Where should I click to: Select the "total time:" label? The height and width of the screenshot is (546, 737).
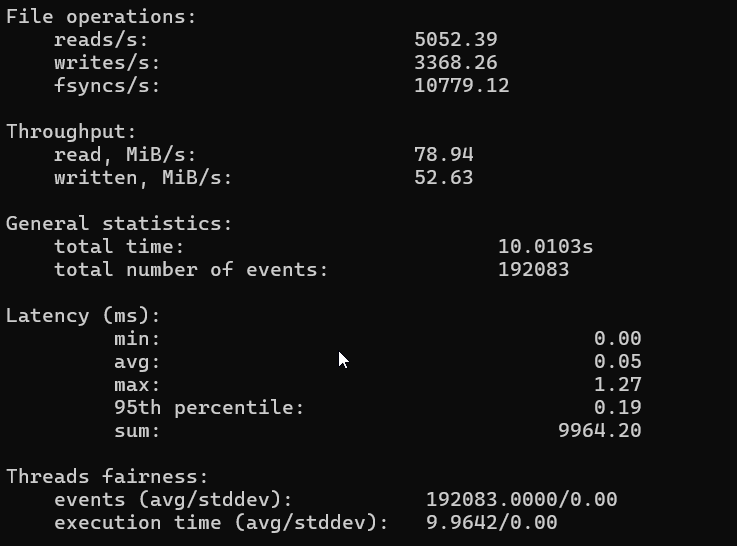tap(119, 247)
